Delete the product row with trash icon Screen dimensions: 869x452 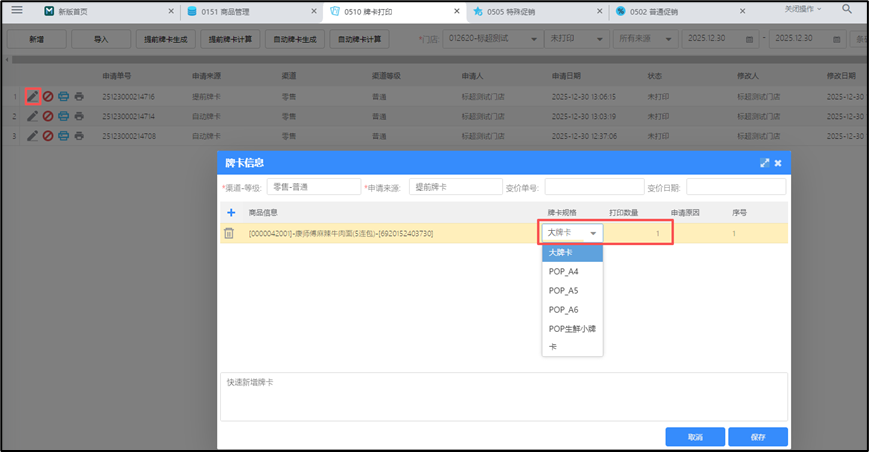(x=229, y=233)
